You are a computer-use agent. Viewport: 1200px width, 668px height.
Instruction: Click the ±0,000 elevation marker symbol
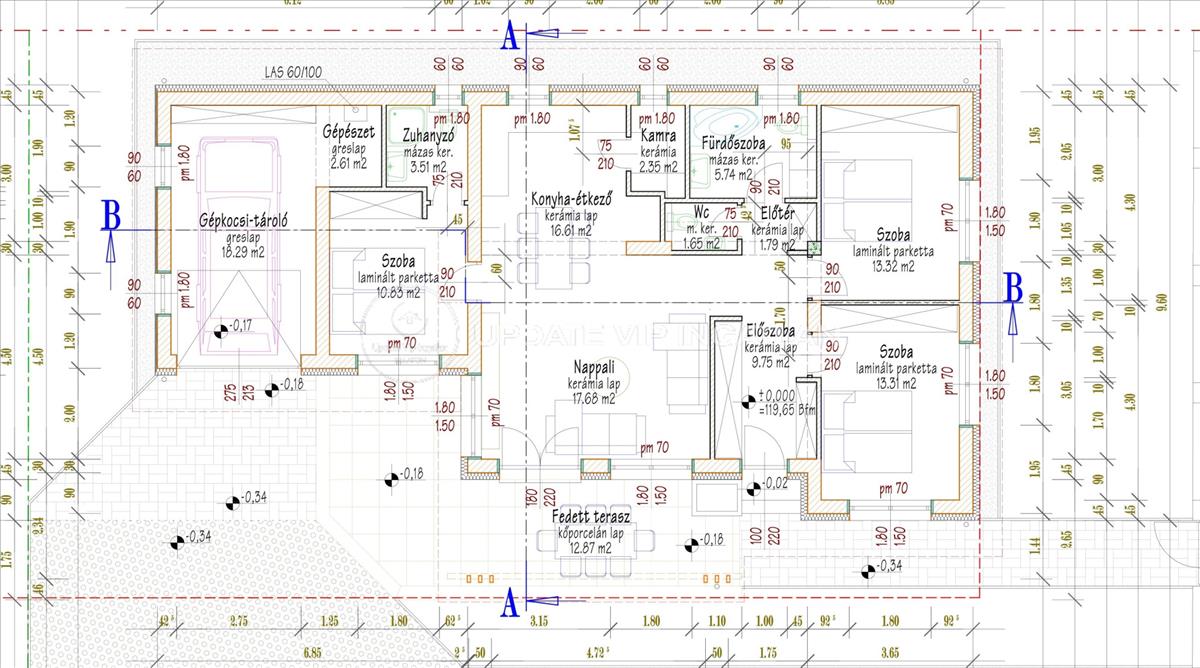click(750, 401)
